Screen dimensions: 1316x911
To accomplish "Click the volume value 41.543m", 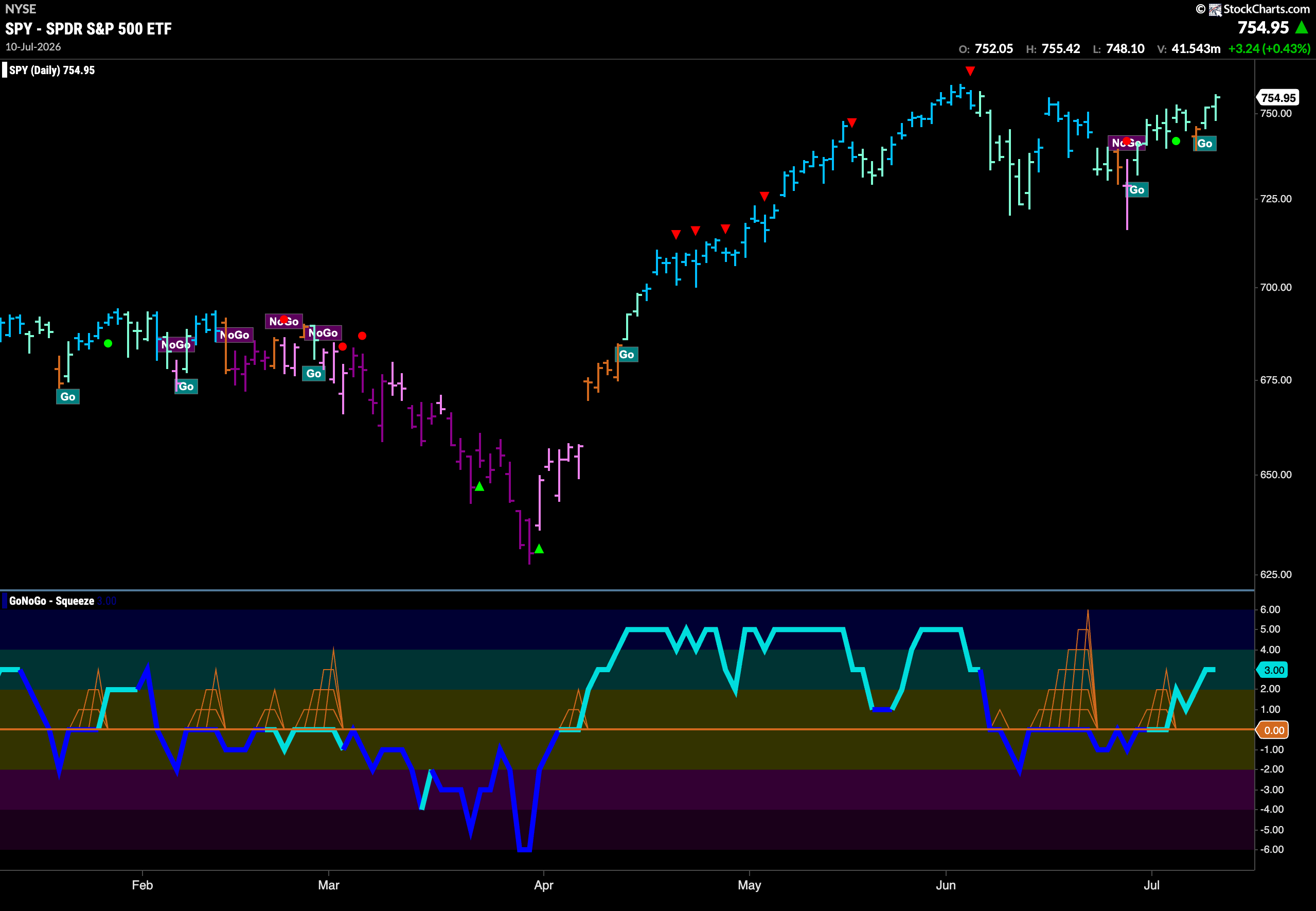I will (1196, 48).
